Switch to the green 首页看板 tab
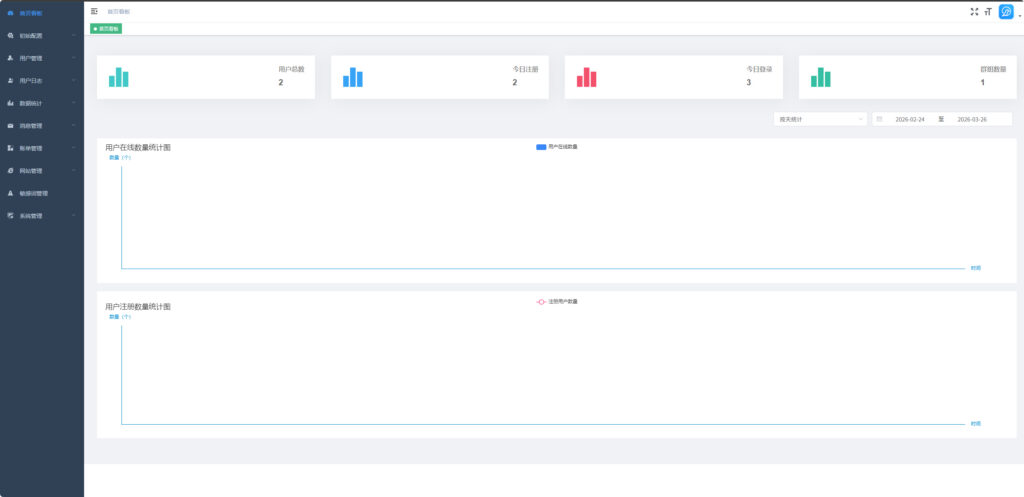 tap(106, 29)
